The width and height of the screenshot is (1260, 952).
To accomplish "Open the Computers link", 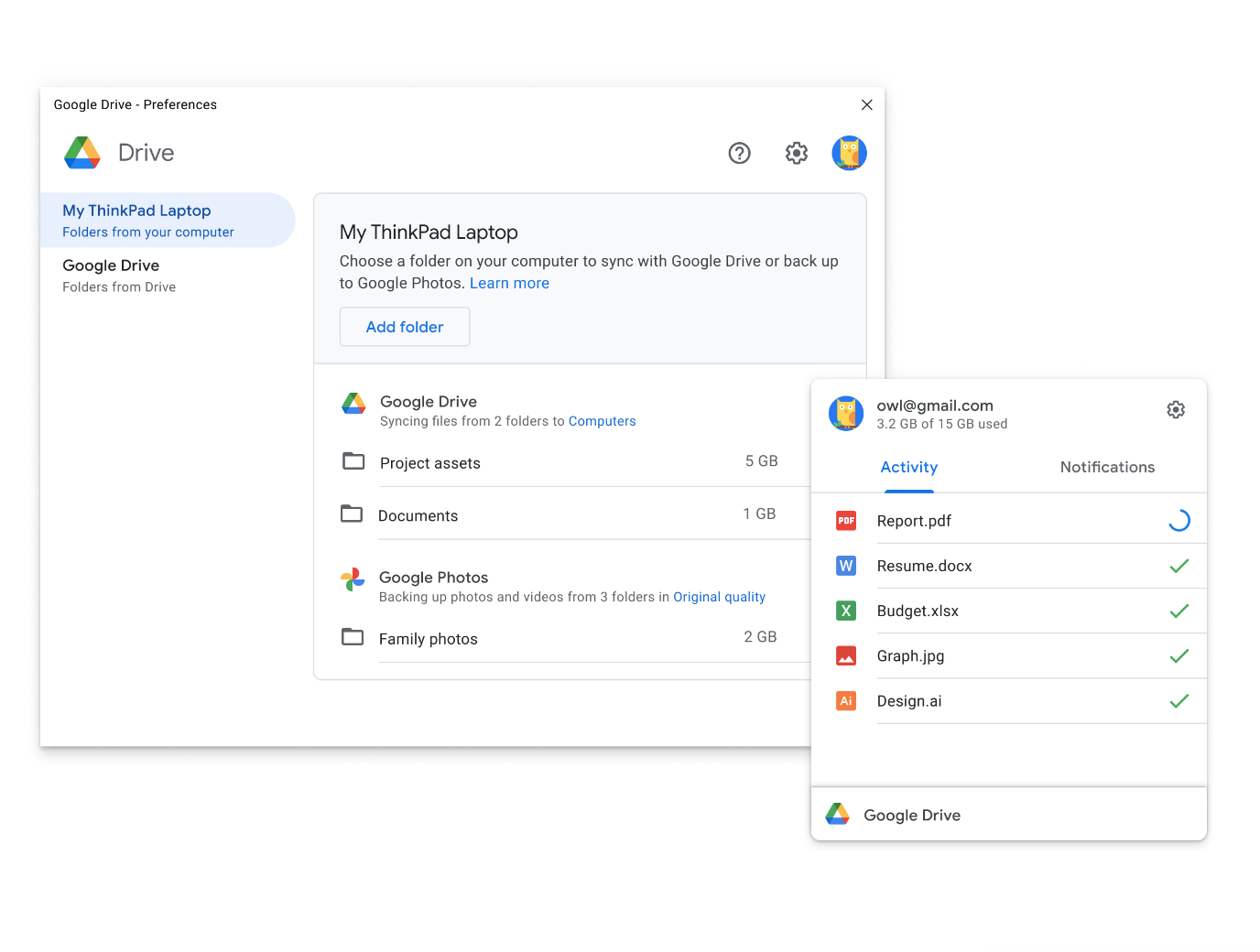I will click(602, 421).
